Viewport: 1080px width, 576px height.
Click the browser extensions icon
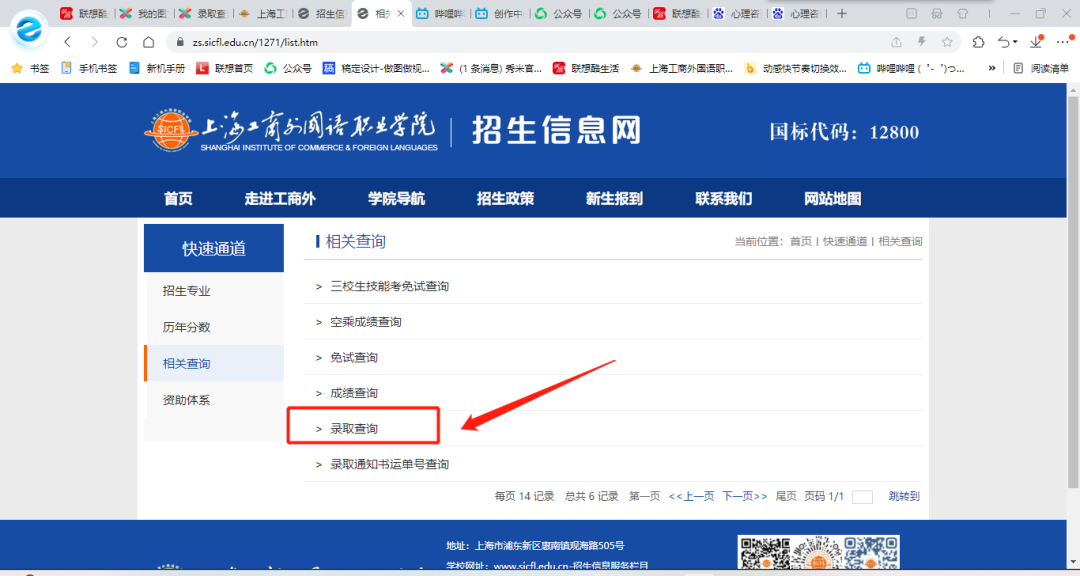click(978, 43)
